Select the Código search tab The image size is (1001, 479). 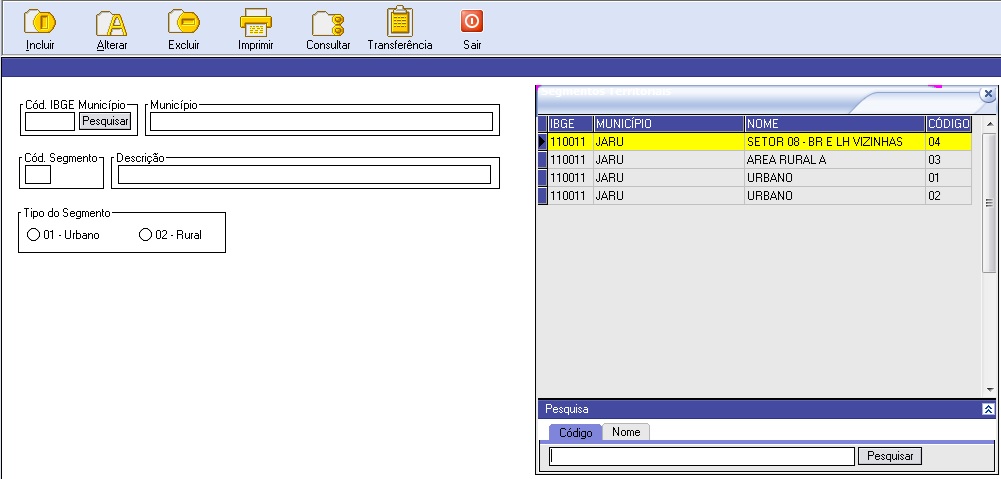click(575, 432)
